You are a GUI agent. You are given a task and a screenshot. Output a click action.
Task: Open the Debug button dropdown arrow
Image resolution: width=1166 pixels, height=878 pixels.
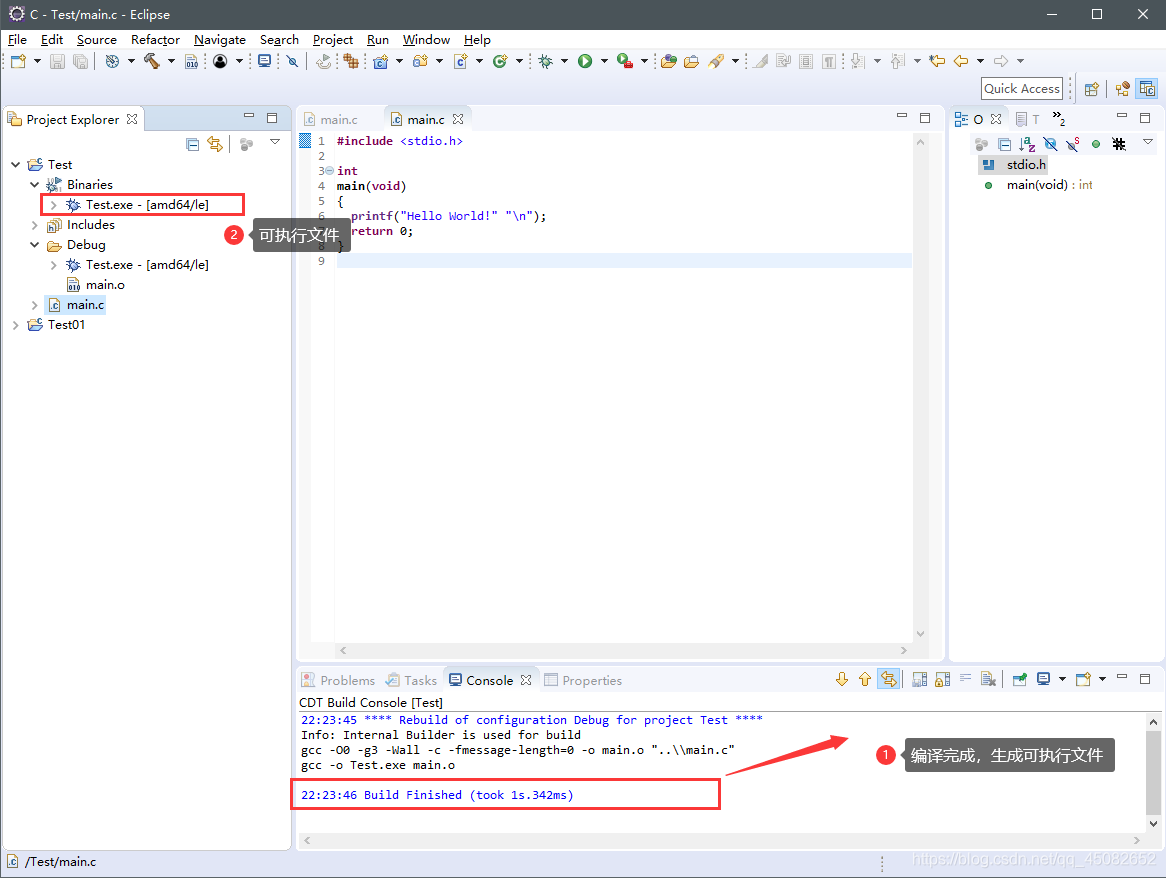coord(564,61)
